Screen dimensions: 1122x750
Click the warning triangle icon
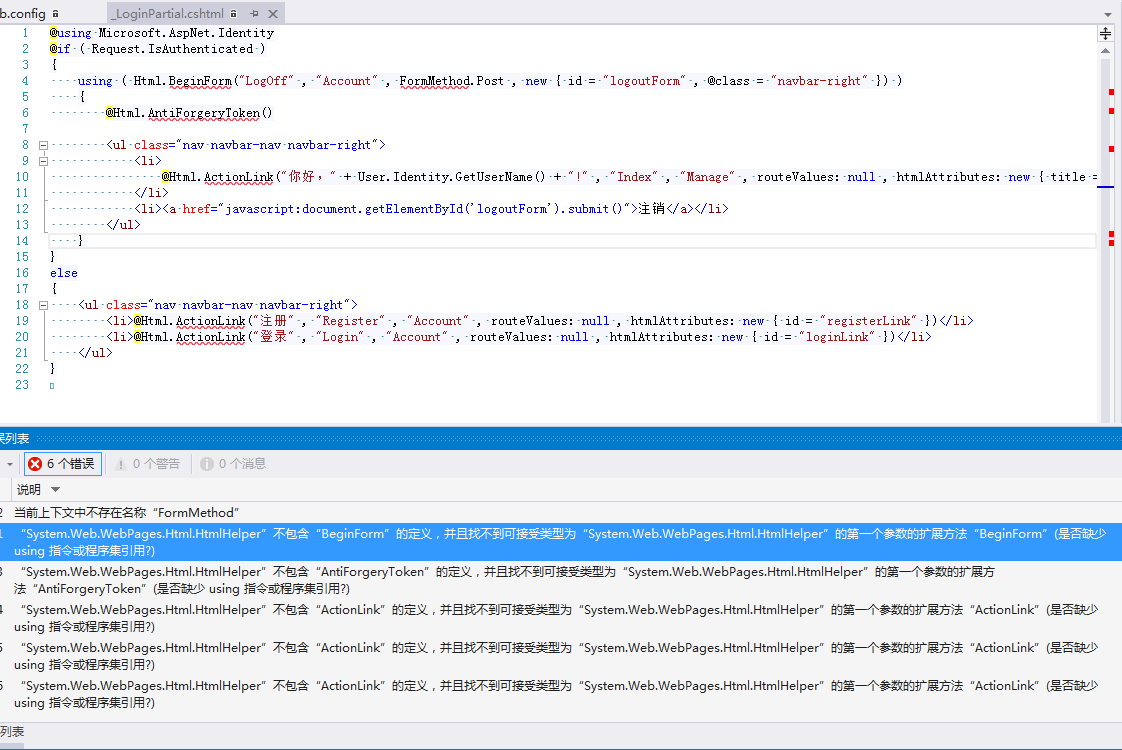[x=121, y=464]
